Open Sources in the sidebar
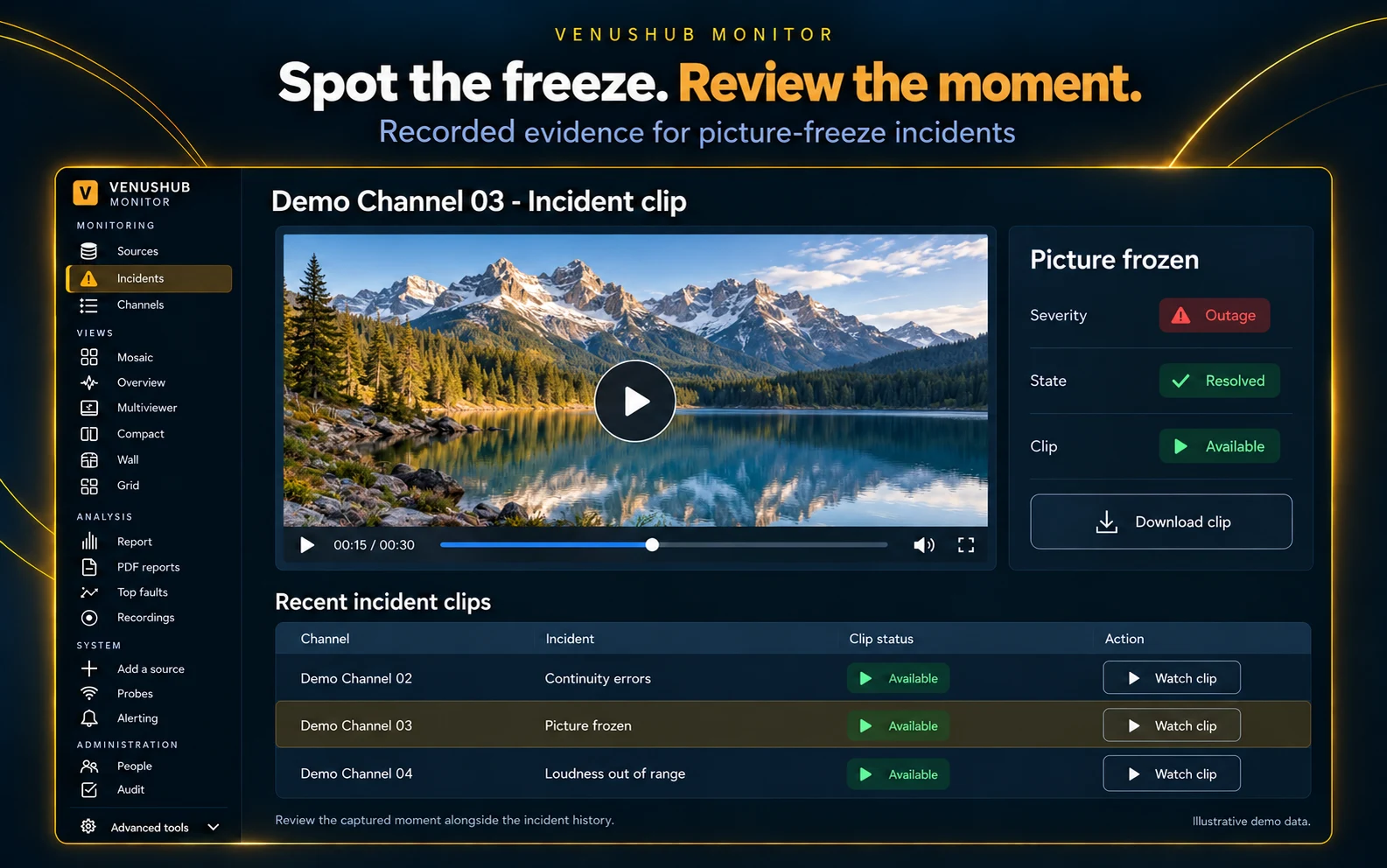Image resolution: width=1387 pixels, height=868 pixels. (x=137, y=251)
